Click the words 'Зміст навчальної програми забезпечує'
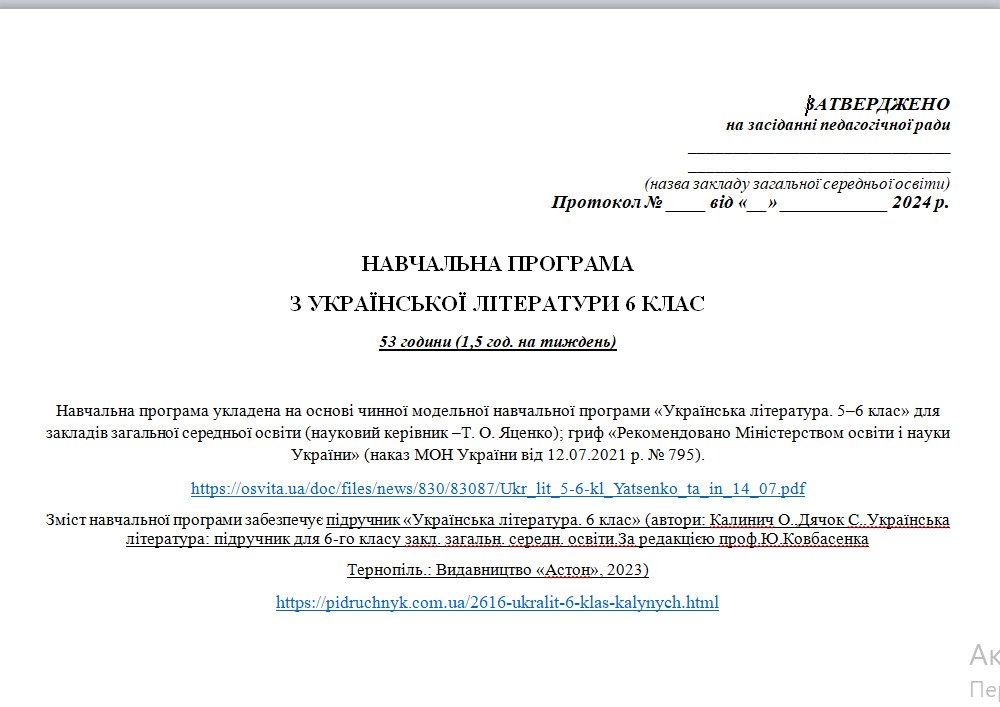Viewport: 1000px width, 707px height. tap(184, 520)
